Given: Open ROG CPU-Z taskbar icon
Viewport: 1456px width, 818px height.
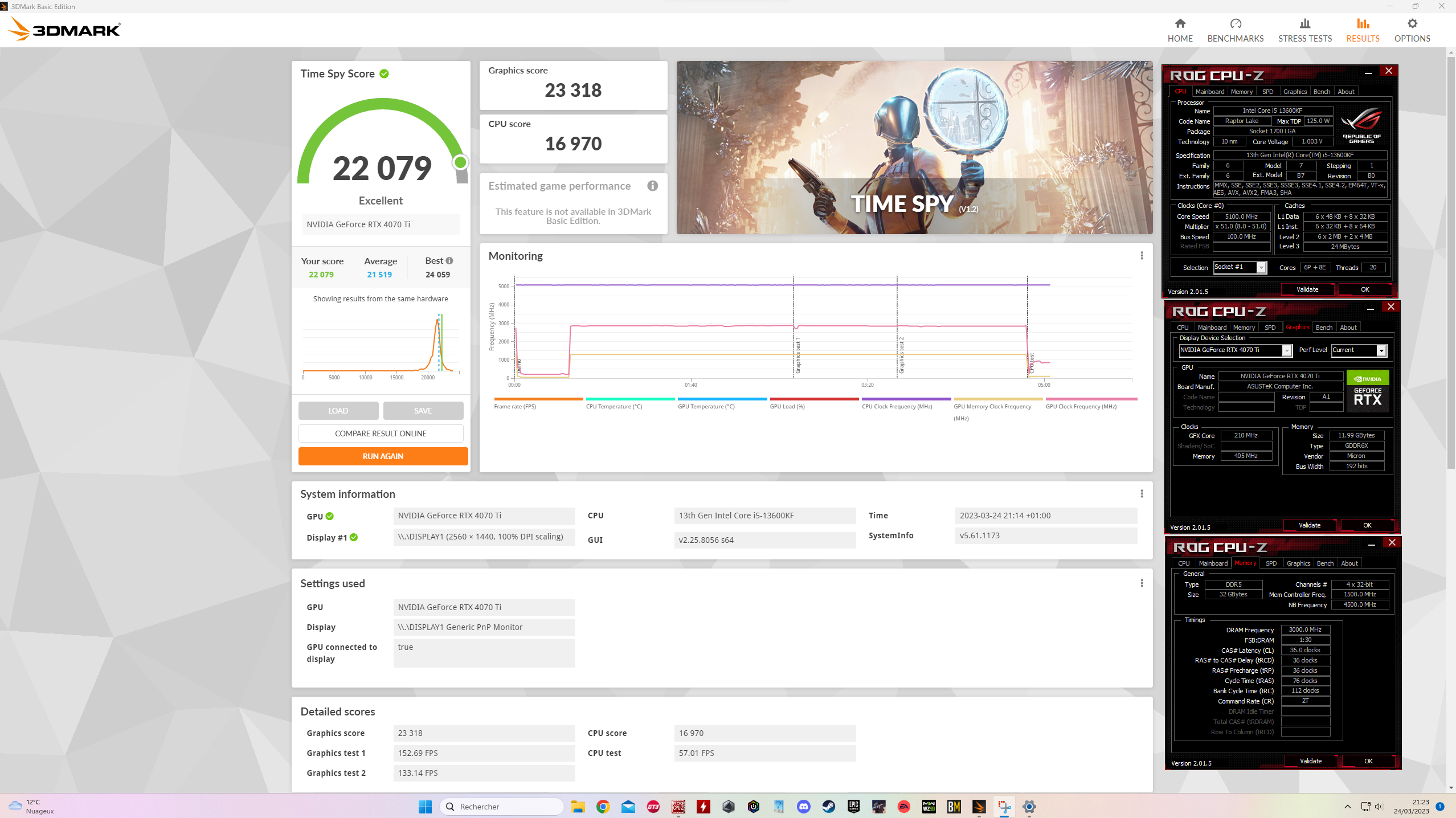Looking at the screenshot, I should coord(678,807).
